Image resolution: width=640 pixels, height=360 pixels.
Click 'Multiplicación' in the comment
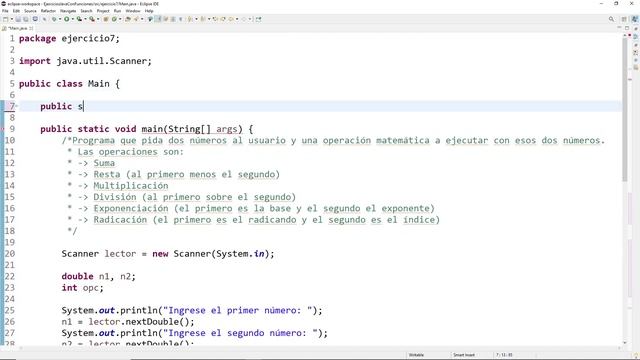(x=131, y=186)
